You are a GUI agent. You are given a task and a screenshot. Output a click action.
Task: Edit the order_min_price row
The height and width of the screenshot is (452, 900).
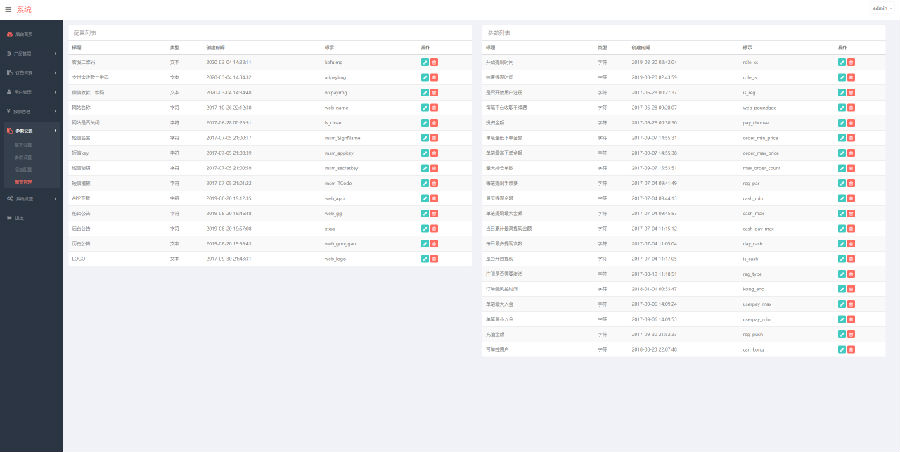[x=841, y=138]
